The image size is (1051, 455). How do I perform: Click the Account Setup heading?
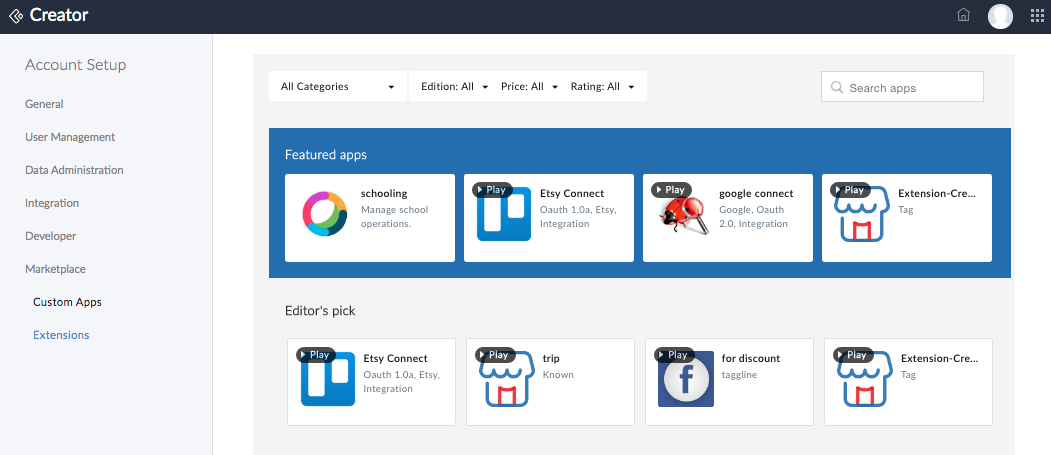pyautogui.click(x=76, y=65)
